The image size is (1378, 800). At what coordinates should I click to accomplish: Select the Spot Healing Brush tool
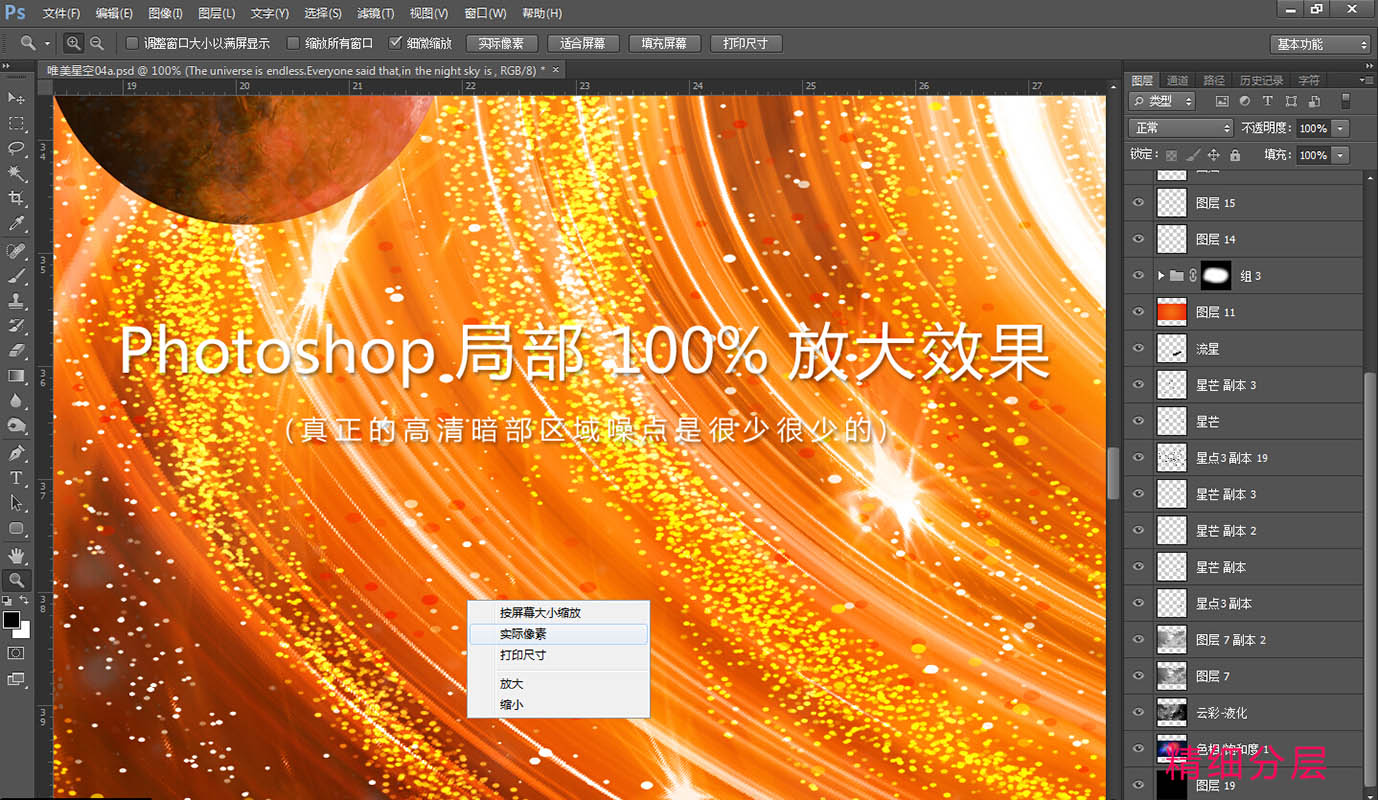coord(16,251)
